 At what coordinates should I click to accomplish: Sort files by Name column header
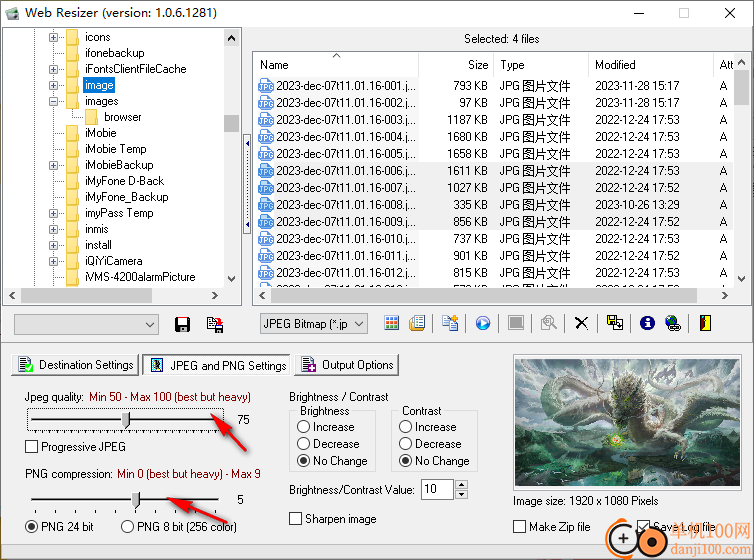(x=336, y=65)
